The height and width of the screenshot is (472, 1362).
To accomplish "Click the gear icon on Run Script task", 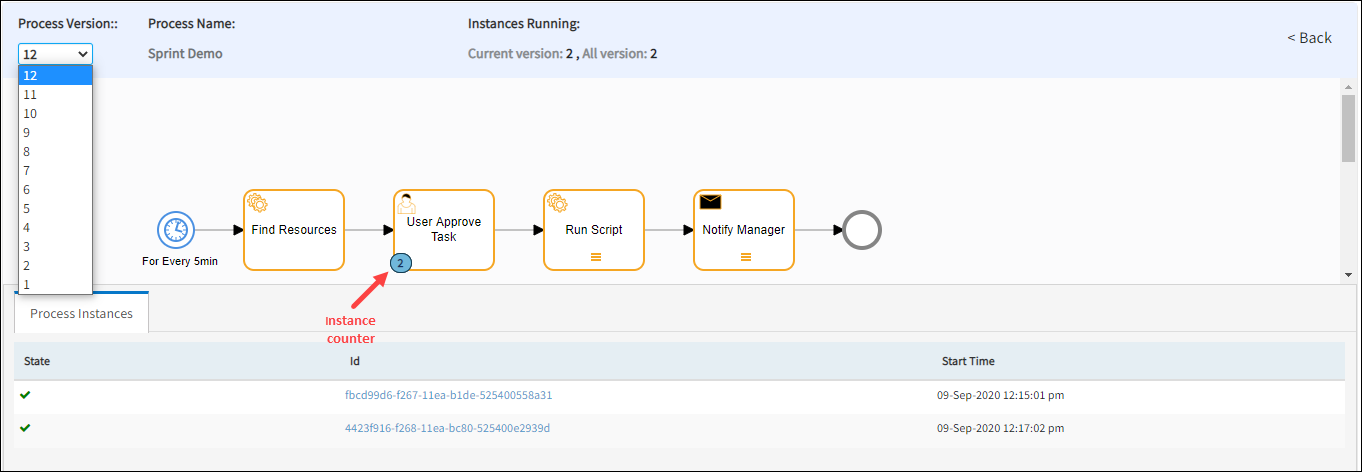I will [557, 203].
